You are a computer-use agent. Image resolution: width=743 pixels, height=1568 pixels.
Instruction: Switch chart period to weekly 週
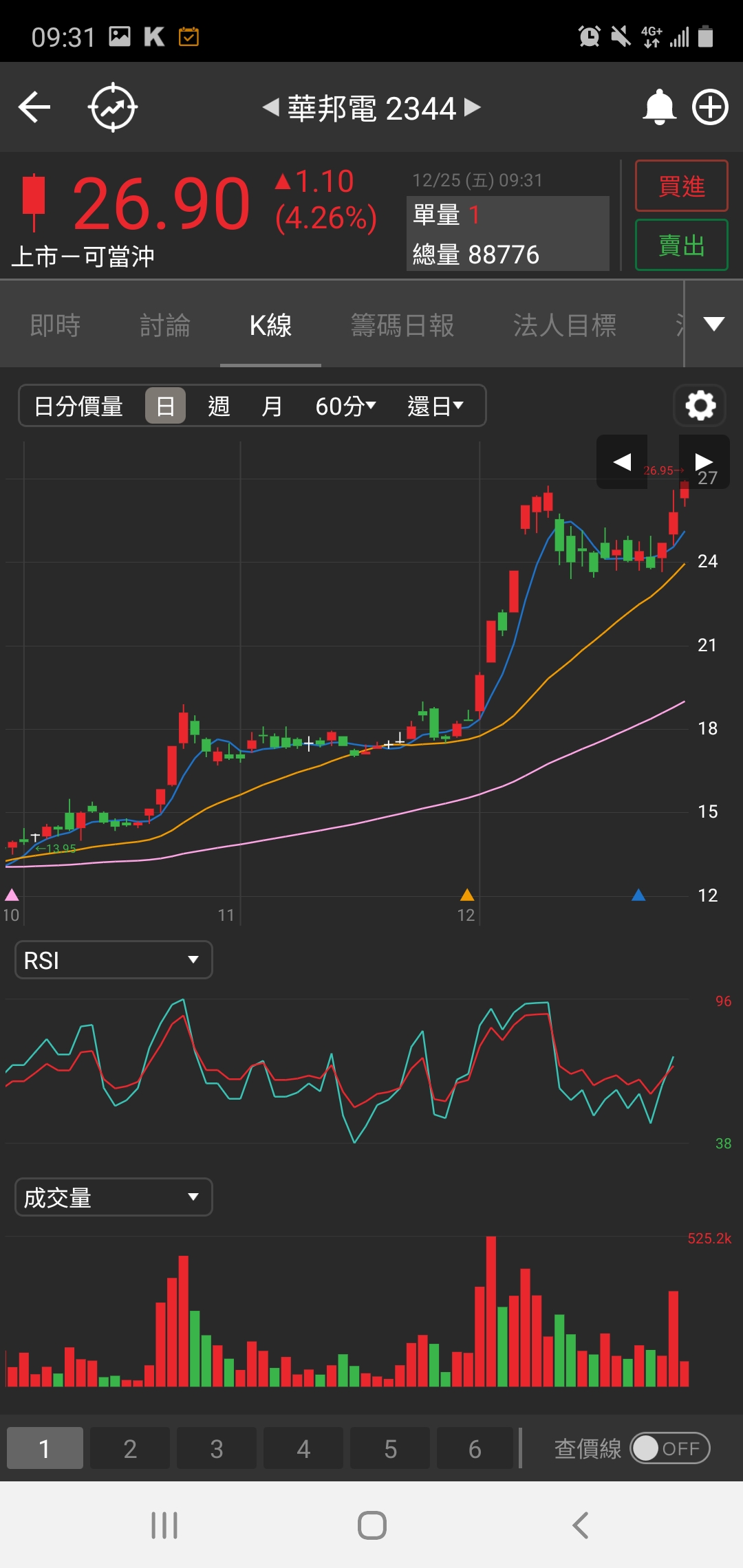coord(219,406)
